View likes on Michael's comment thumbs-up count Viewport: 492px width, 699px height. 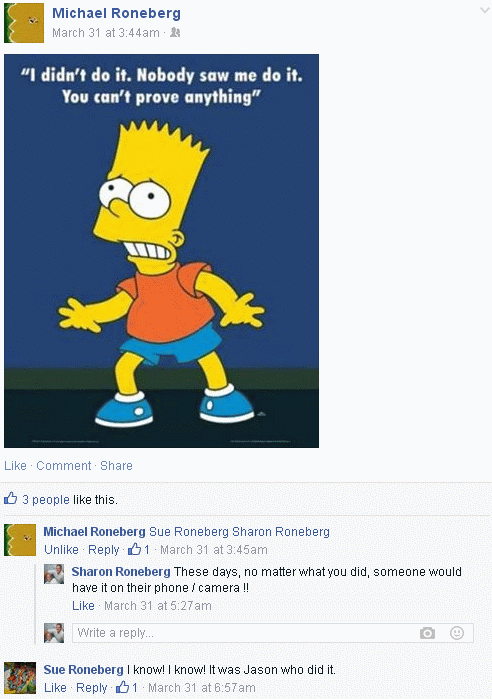coord(139,549)
